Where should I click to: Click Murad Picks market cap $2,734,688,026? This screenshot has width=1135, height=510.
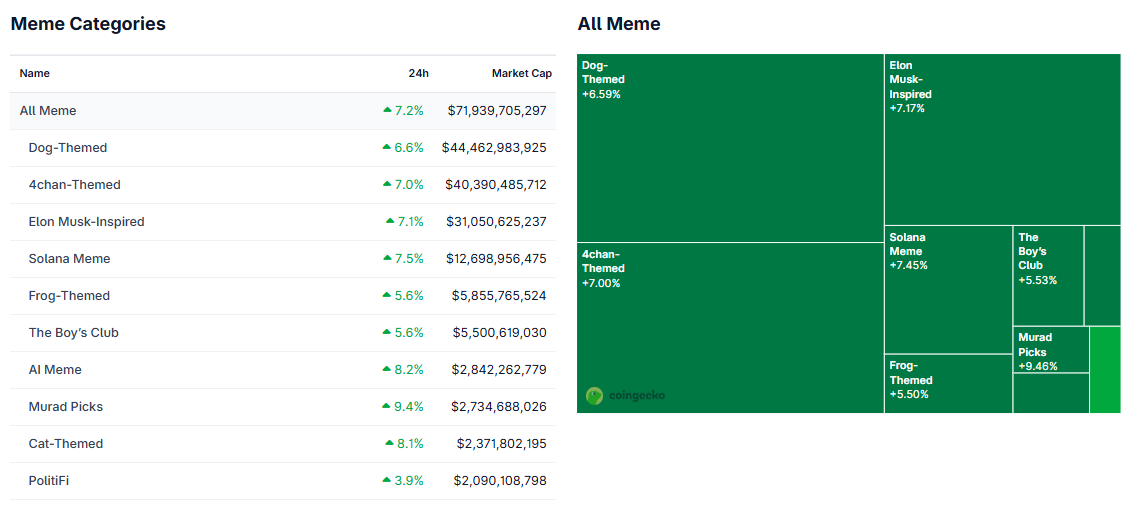tap(499, 407)
